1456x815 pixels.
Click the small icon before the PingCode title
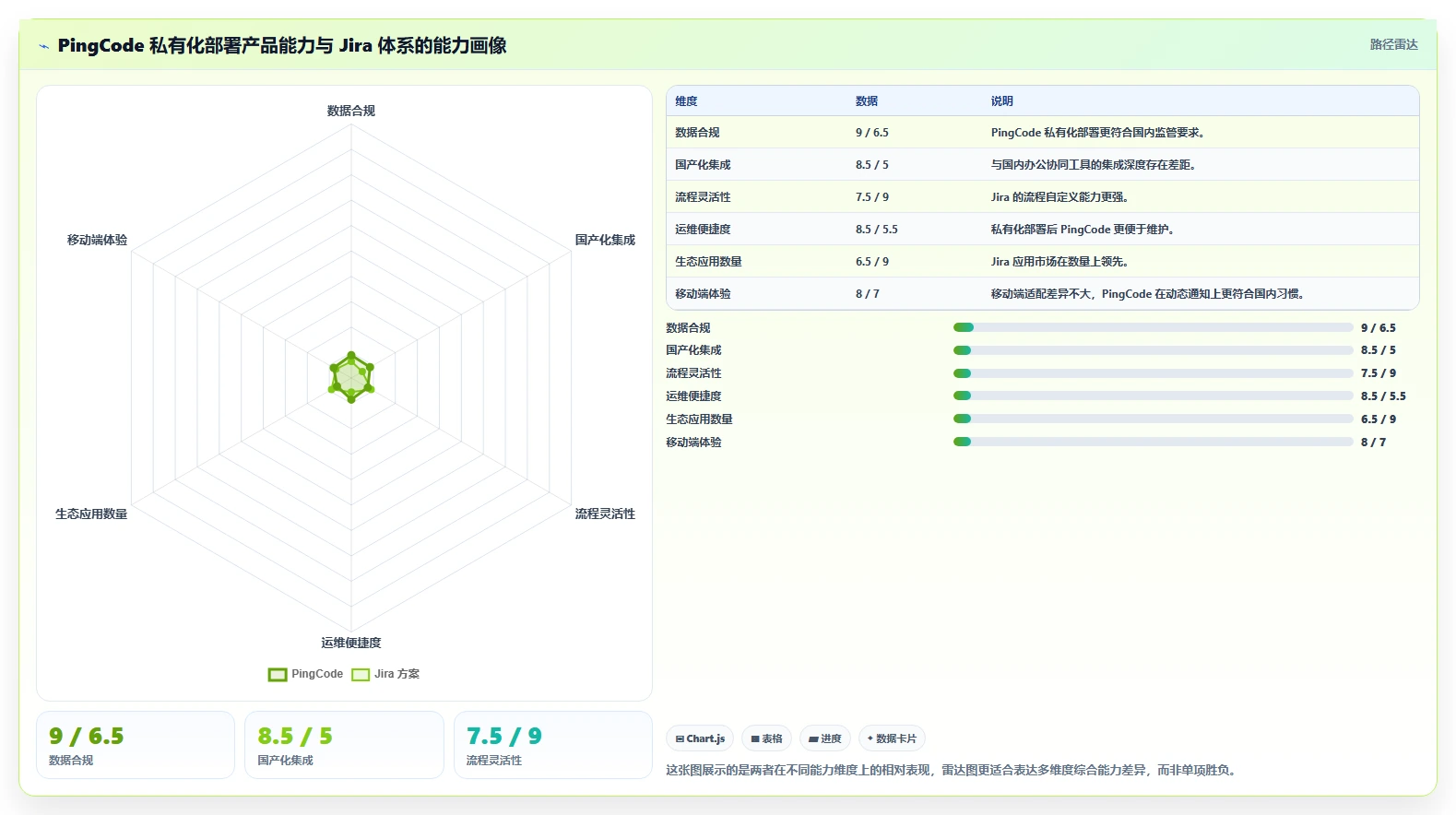pos(43,46)
